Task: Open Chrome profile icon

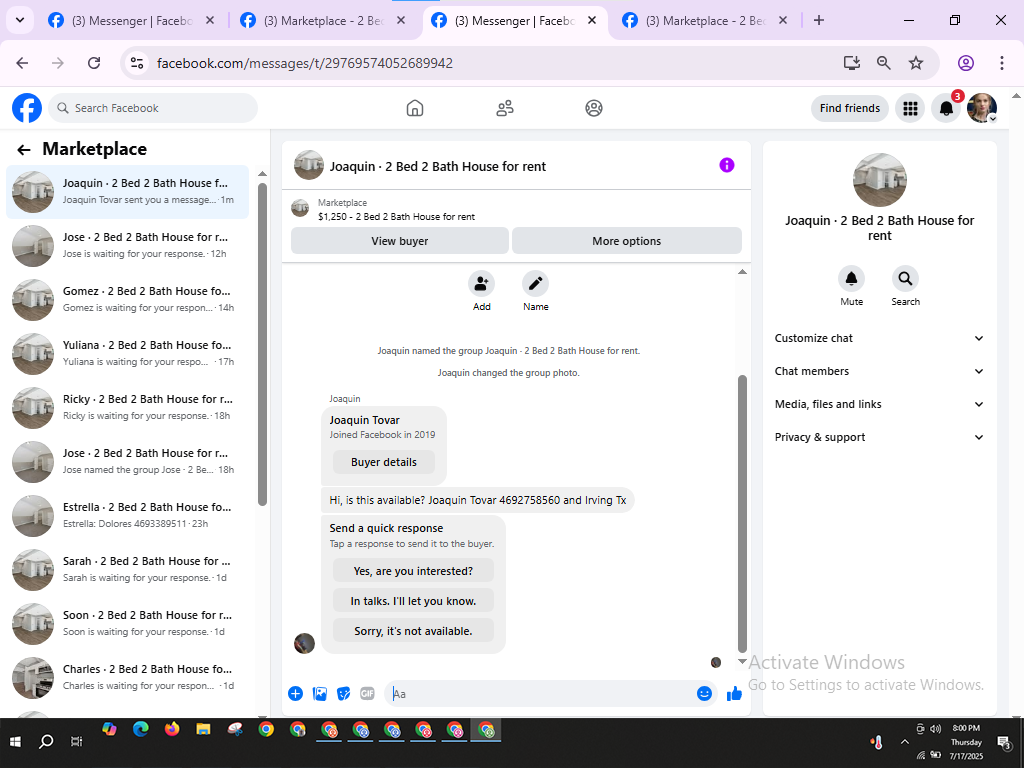Action: (x=966, y=63)
